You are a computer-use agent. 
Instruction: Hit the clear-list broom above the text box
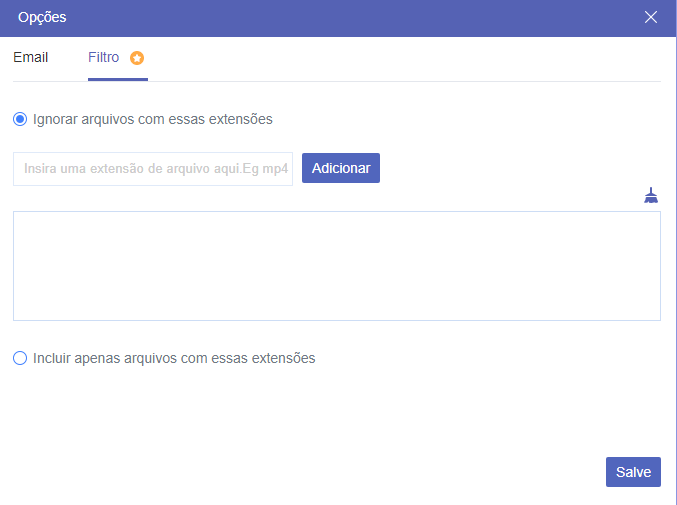[x=651, y=195]
